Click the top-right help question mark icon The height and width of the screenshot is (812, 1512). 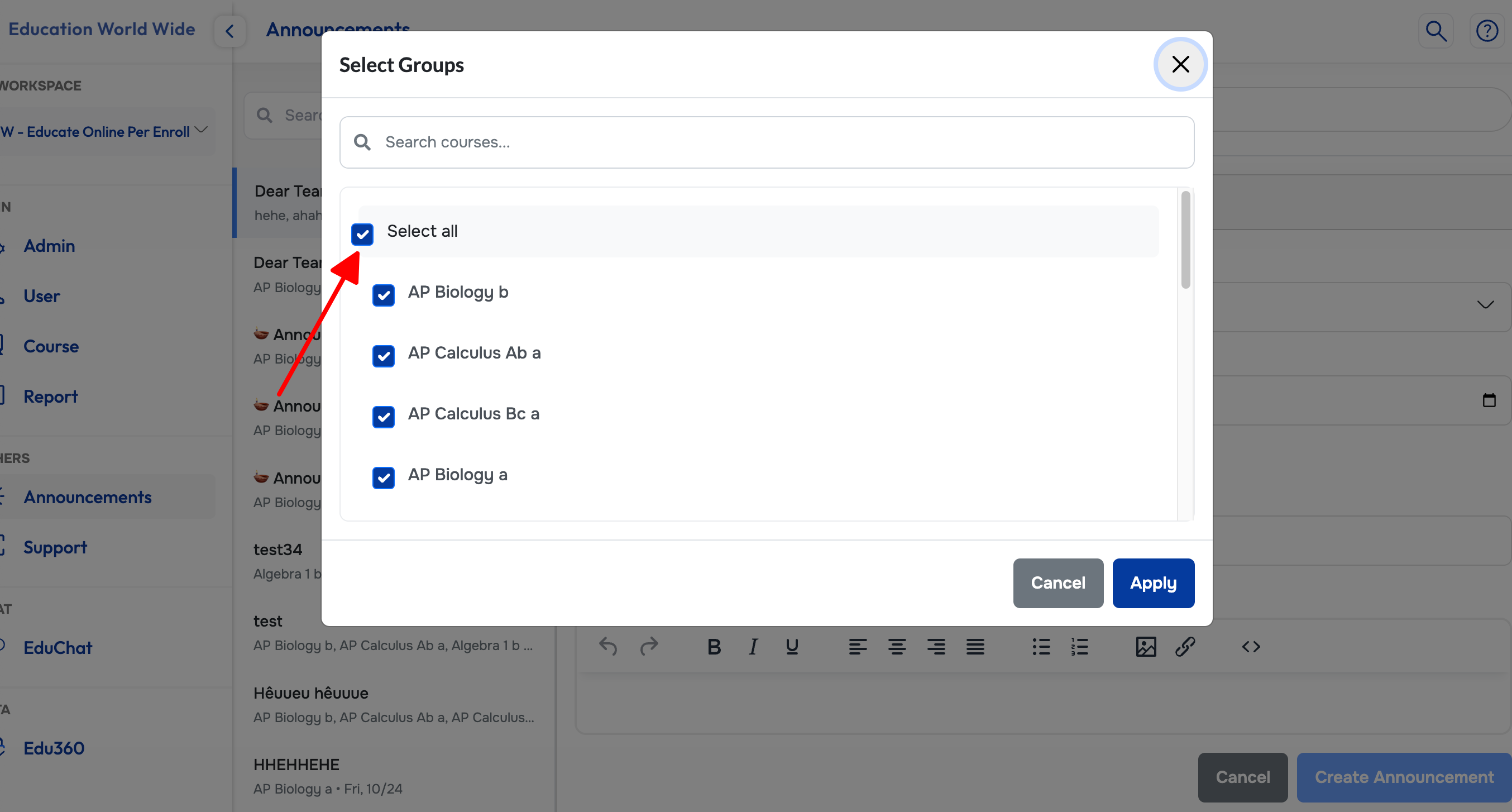(x=1487, y=31)
